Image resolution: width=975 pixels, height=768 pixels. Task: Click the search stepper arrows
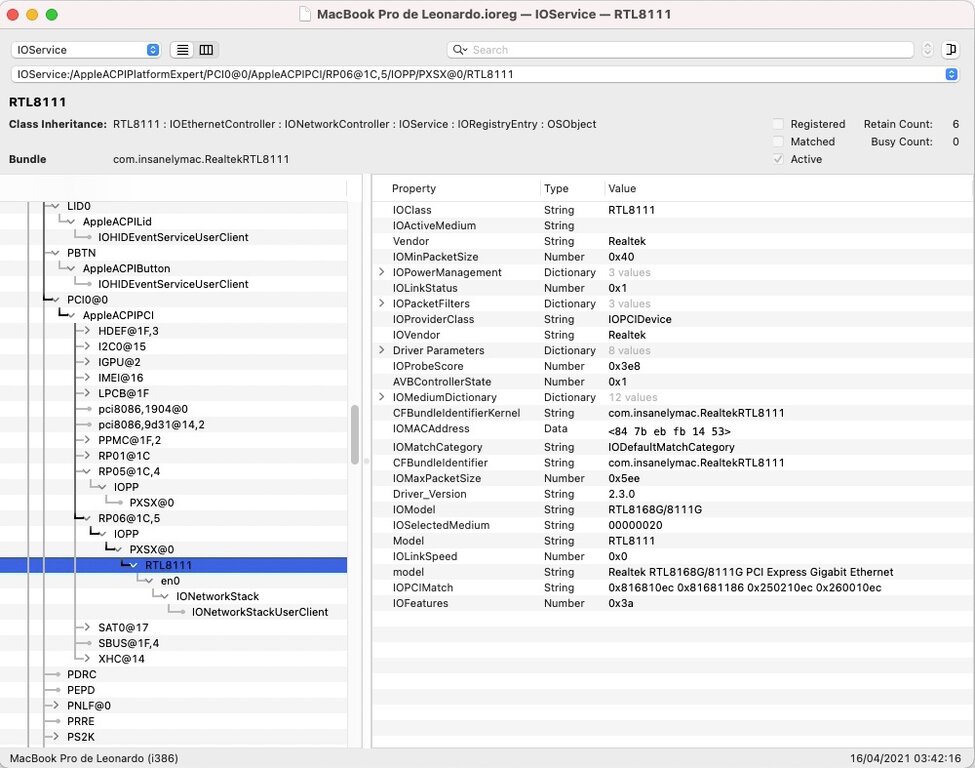[x=927, y=50]
